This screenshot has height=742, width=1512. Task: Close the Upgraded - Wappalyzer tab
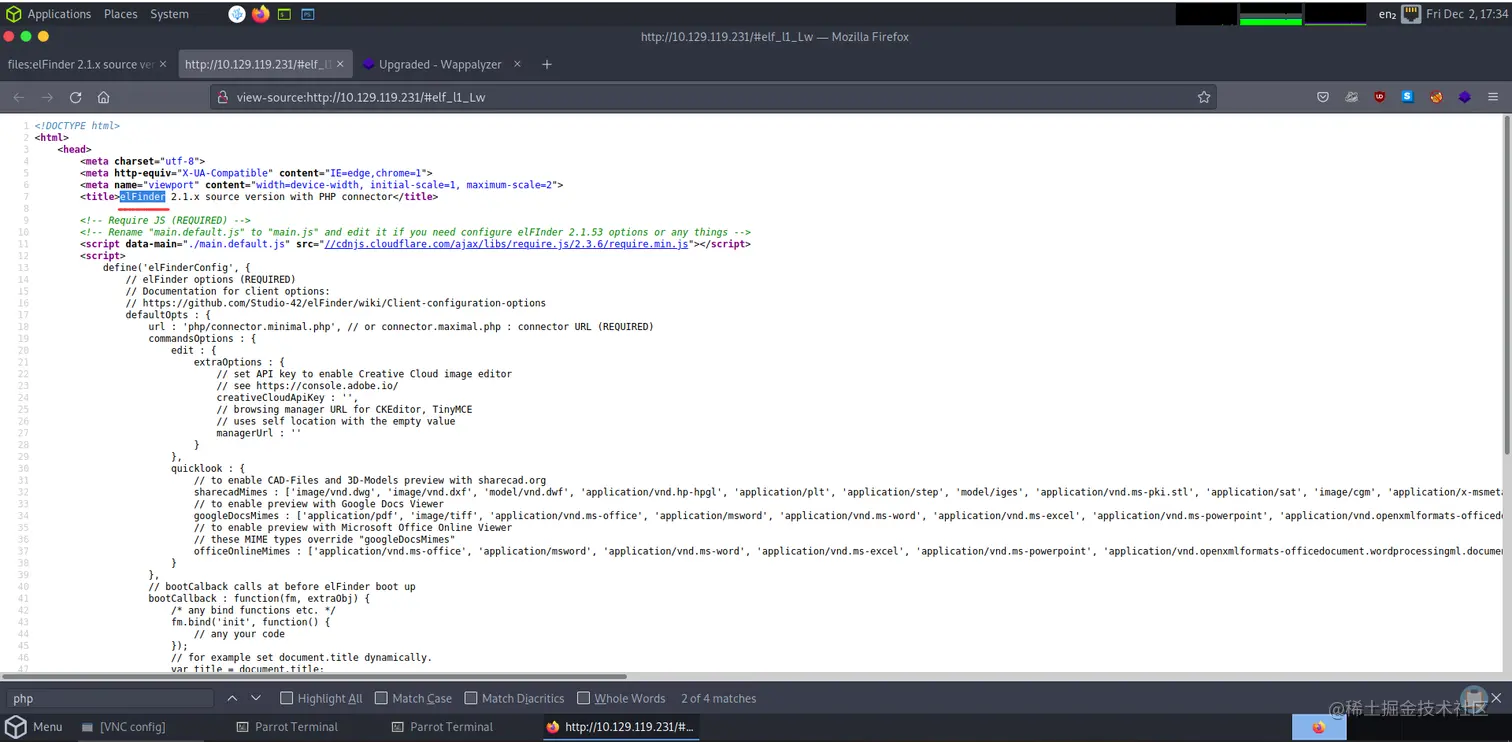point(517,64)
